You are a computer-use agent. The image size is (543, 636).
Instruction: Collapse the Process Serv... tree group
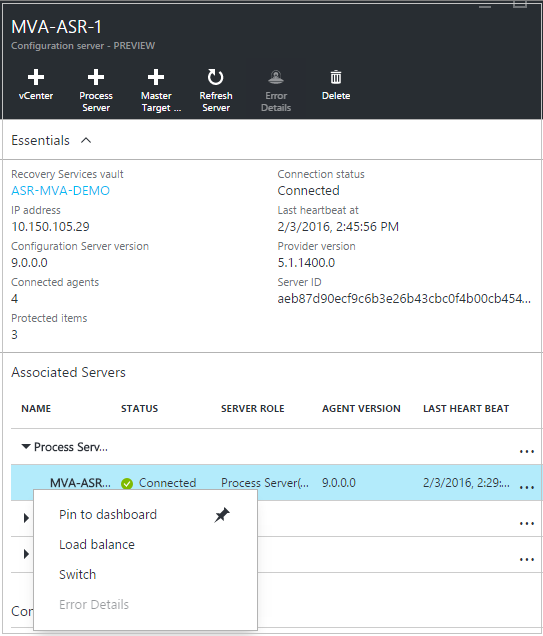coord(26,447)
